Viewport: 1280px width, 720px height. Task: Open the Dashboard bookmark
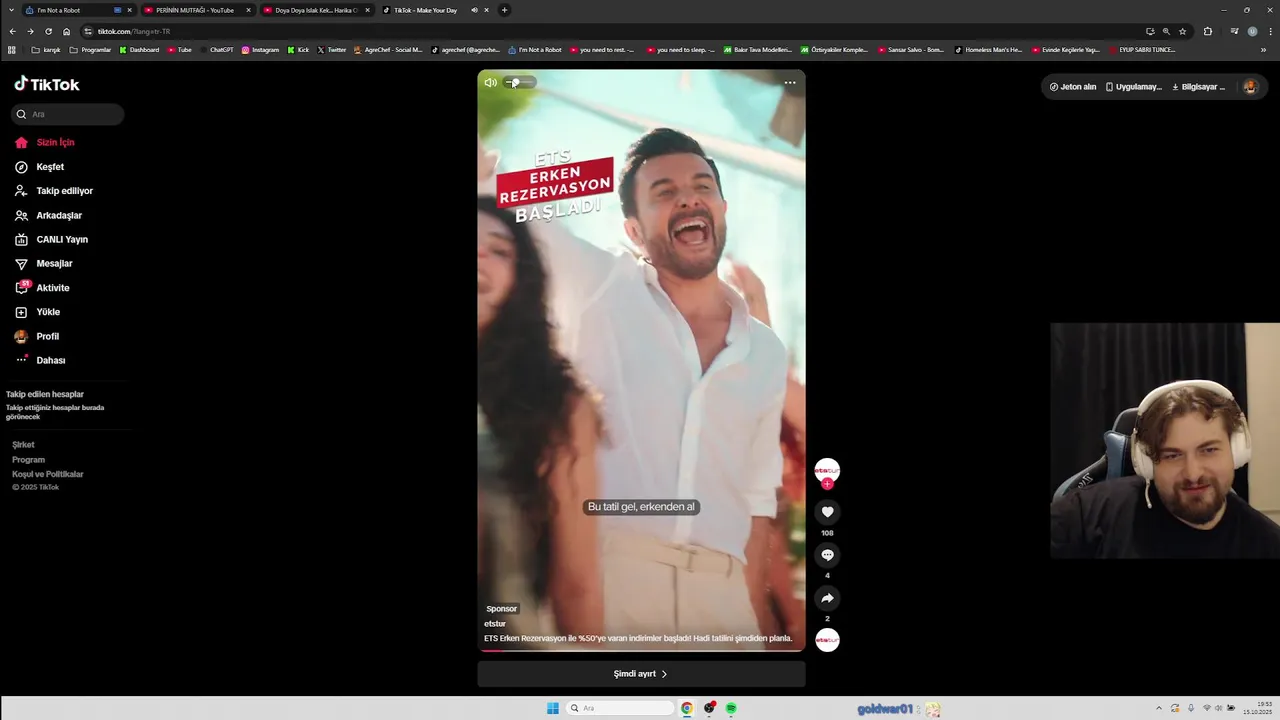click(139, 50)
